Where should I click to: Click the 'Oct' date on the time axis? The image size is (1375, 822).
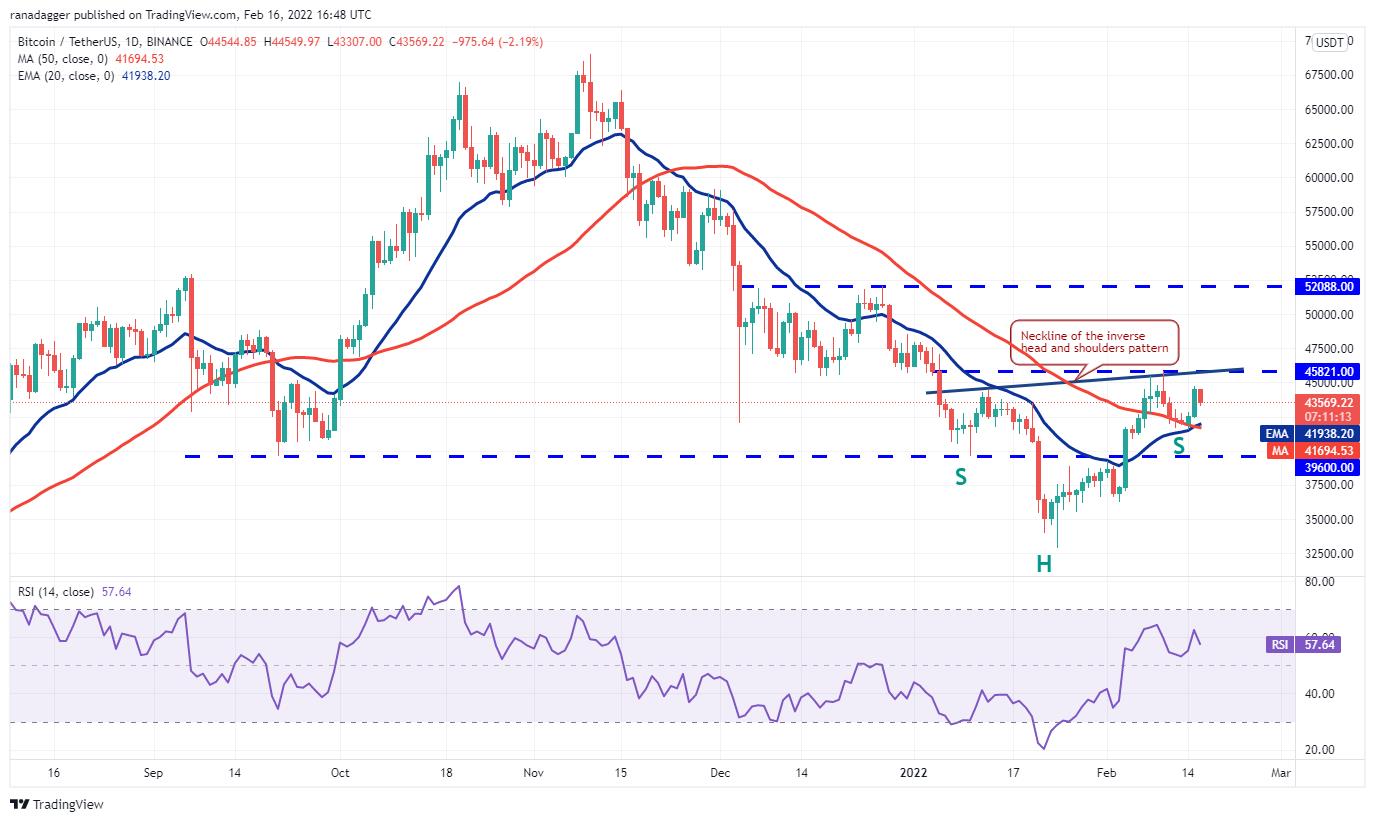click(x=340, y=773)
